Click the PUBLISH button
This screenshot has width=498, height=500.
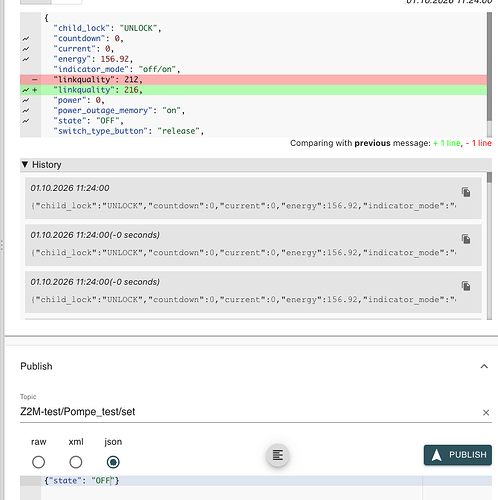coord(458,455)
